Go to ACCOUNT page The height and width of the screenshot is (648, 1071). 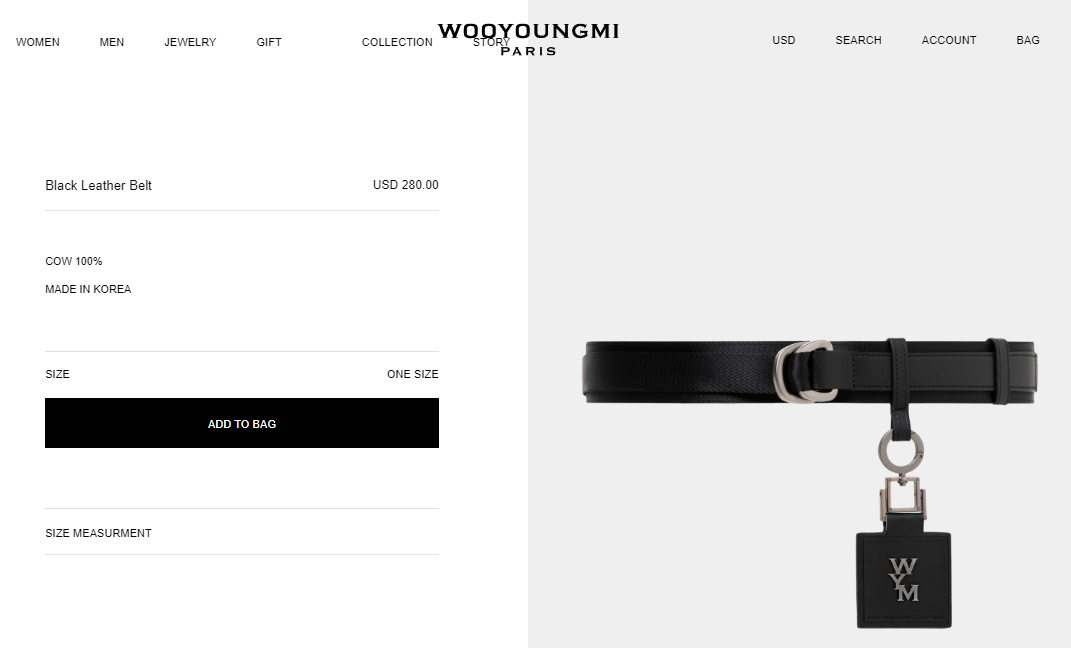pyautogui.click(x=949, y=40)
